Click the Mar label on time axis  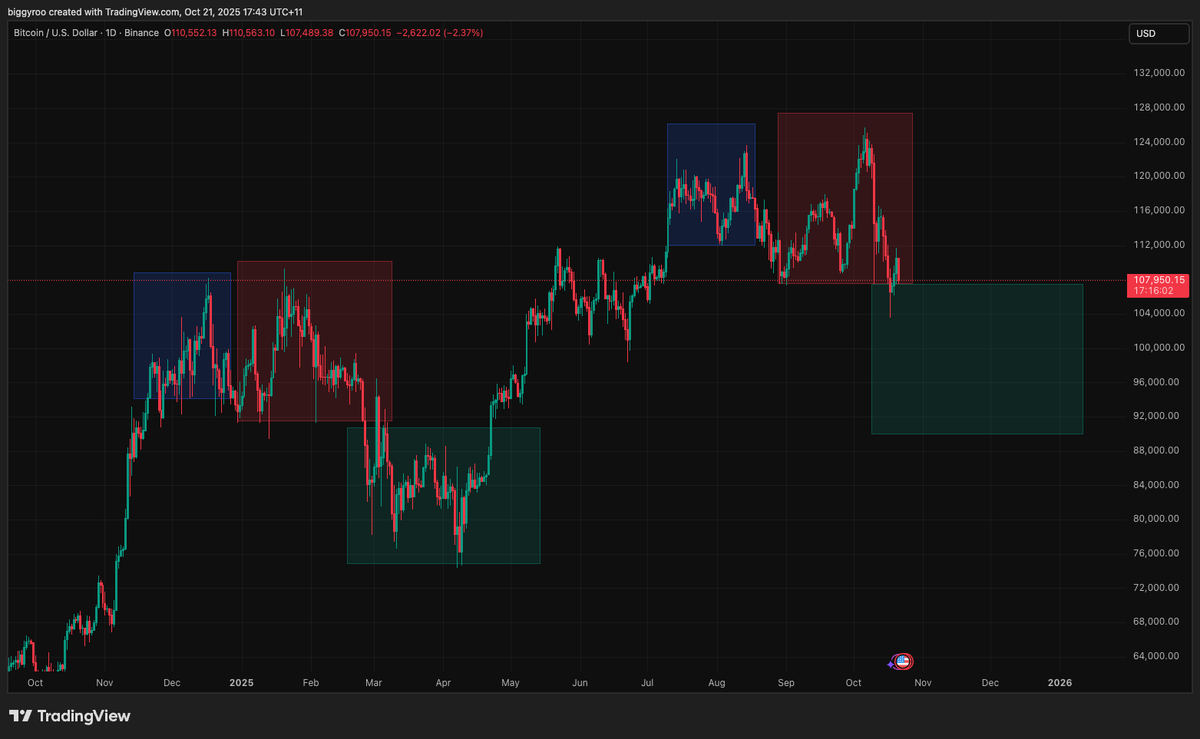(374, 682)
